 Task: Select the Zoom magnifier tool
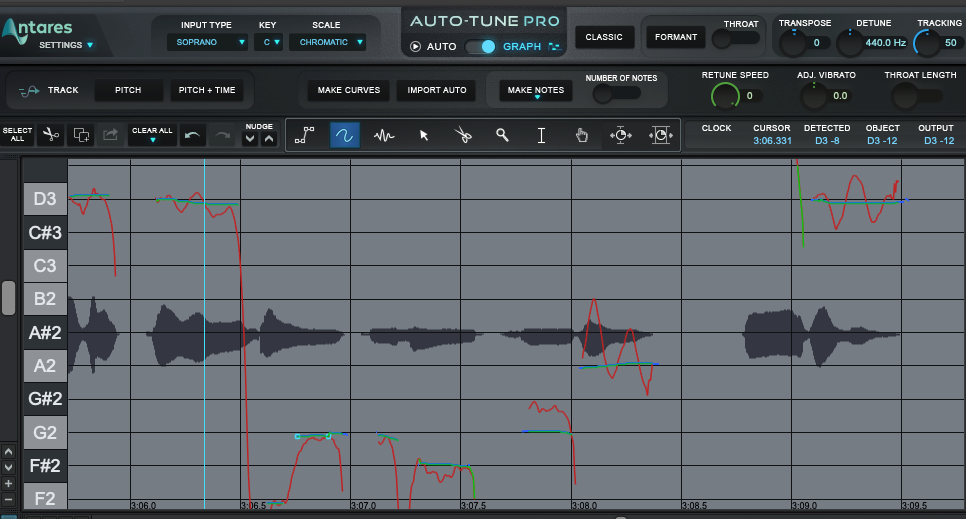click(x=502, y=135)
